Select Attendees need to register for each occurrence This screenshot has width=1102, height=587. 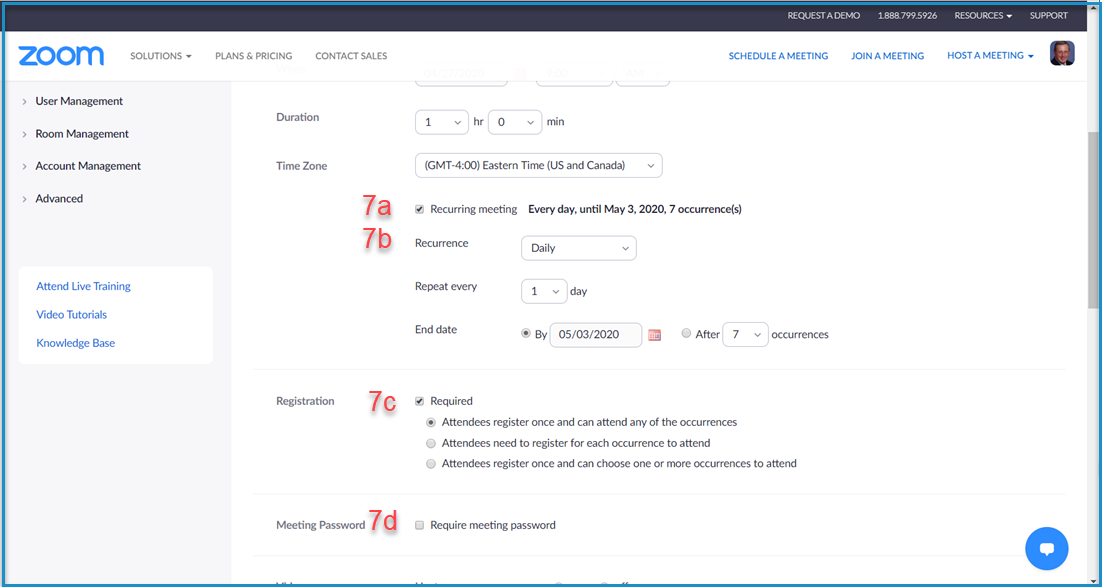[432, 444]
